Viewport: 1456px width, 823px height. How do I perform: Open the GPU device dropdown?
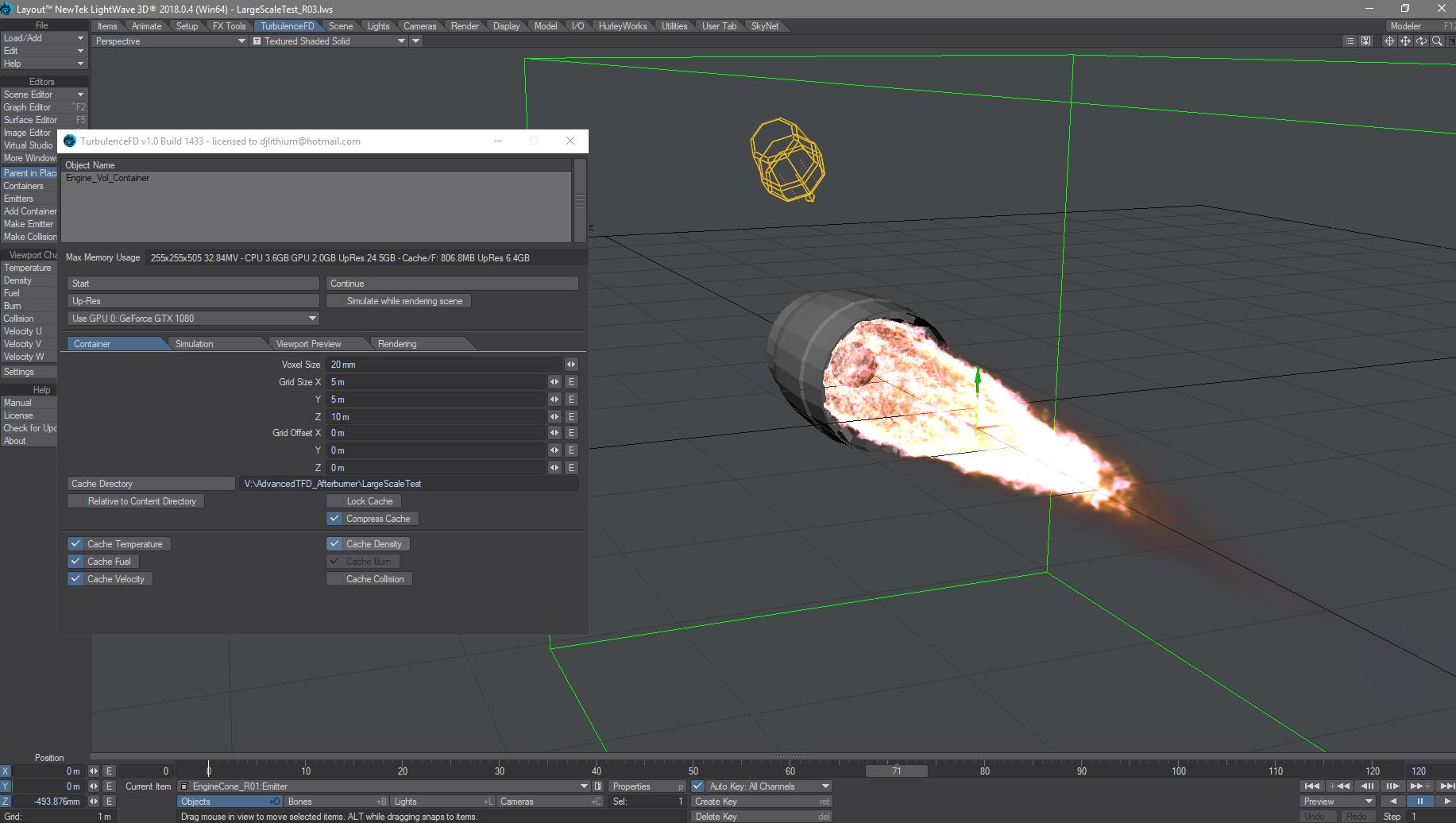click(x=194, y=319)
